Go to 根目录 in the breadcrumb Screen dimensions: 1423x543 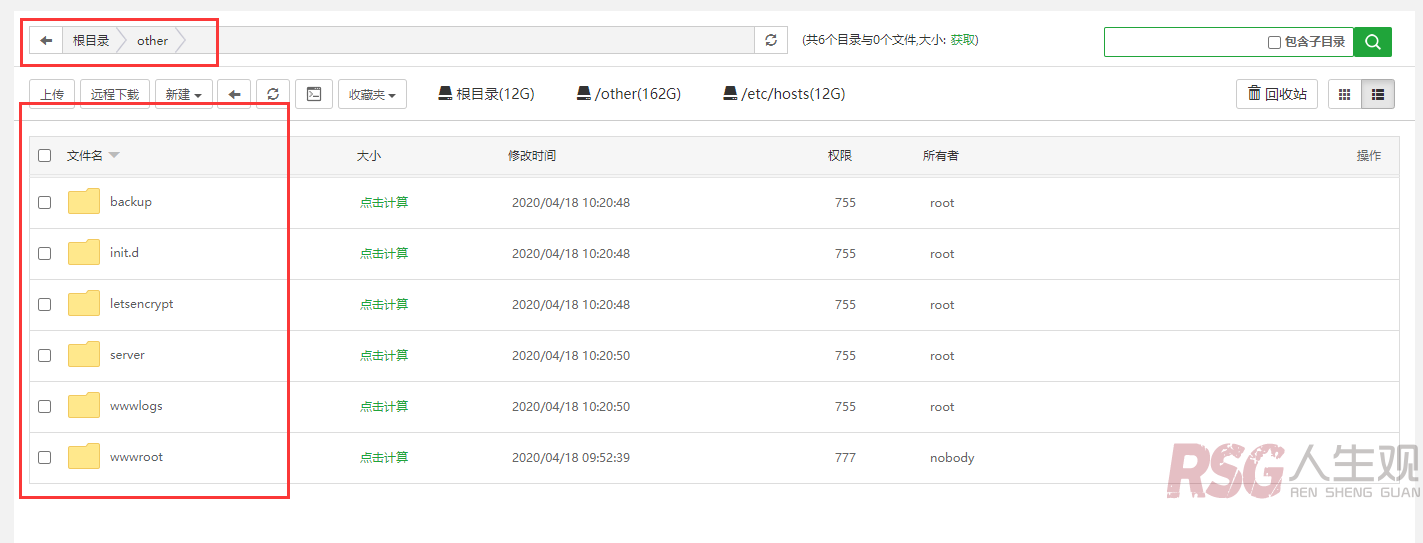[91, 41]
